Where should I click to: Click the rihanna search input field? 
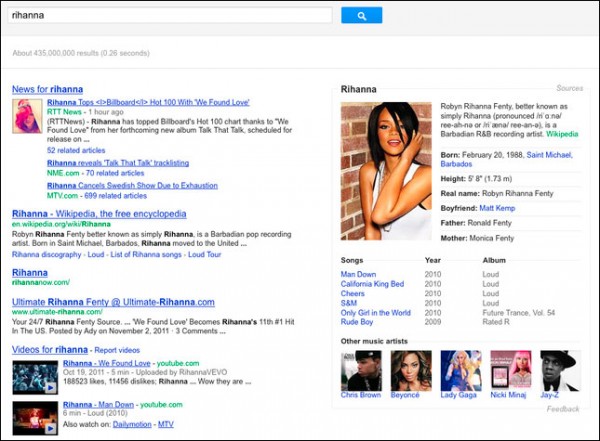(x=170, y=16)
